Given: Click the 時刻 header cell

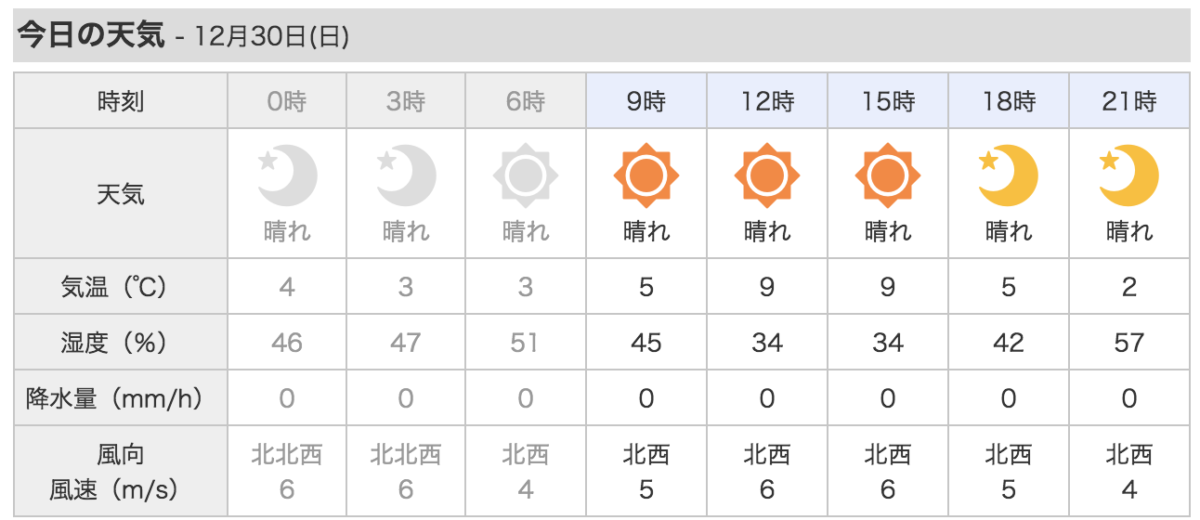Looking at the screenshot, I should 121,101.
